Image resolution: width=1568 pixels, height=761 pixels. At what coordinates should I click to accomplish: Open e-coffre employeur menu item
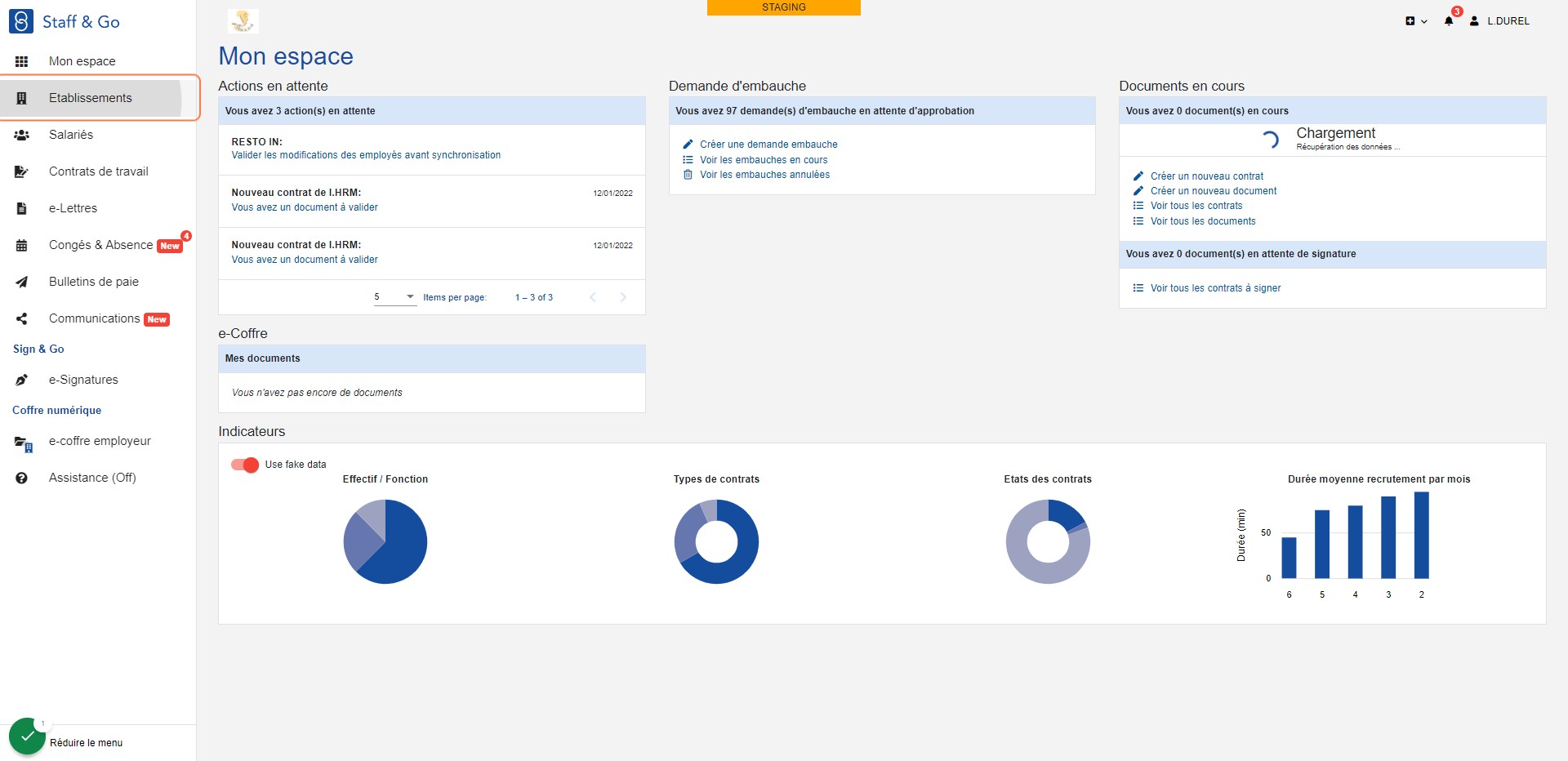(x=98, y=441)
